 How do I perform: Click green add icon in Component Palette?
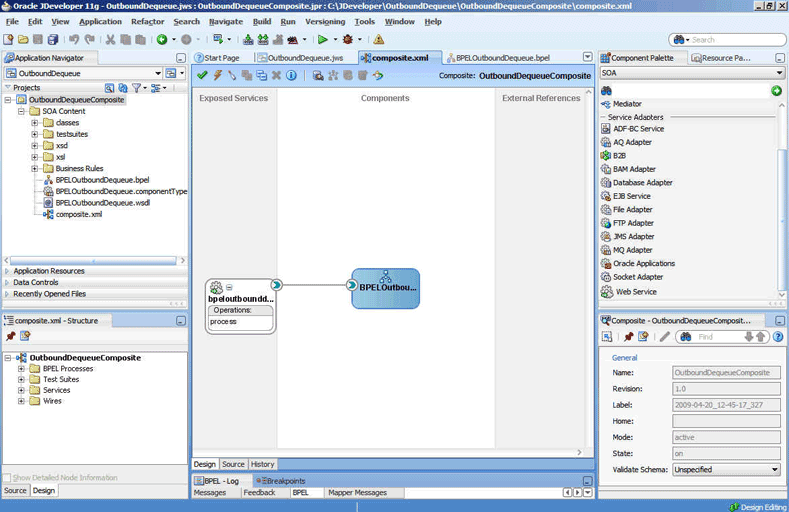pos(776,91)
